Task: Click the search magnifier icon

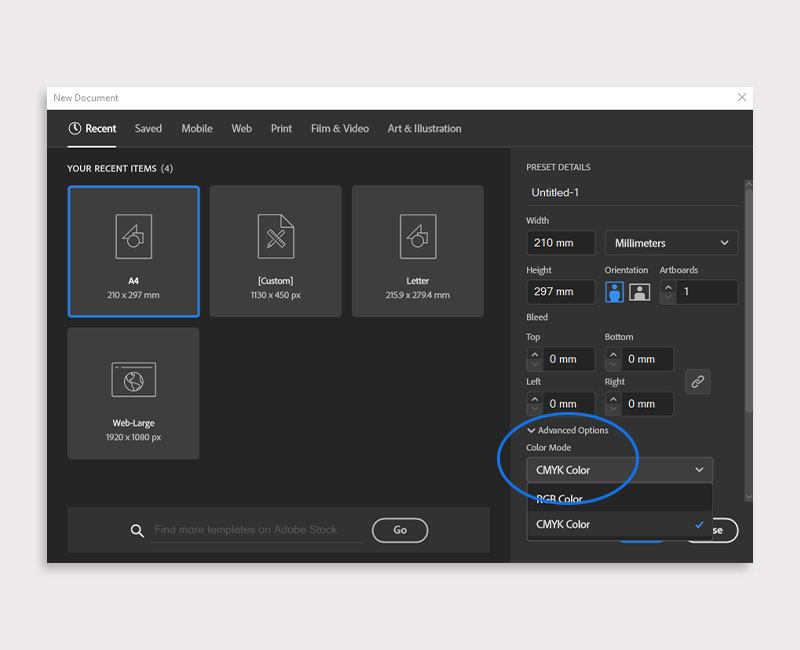Action: (x=137, y=531)
